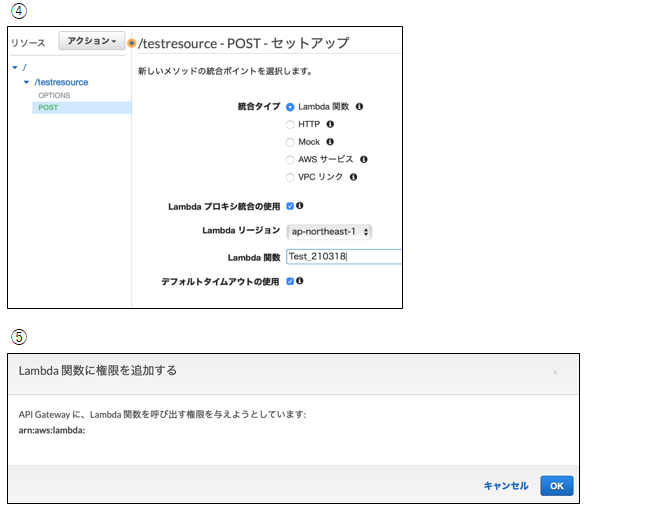Click the リソース panel heading
Screen dimensions: 665x509
[x=28, y=43]
